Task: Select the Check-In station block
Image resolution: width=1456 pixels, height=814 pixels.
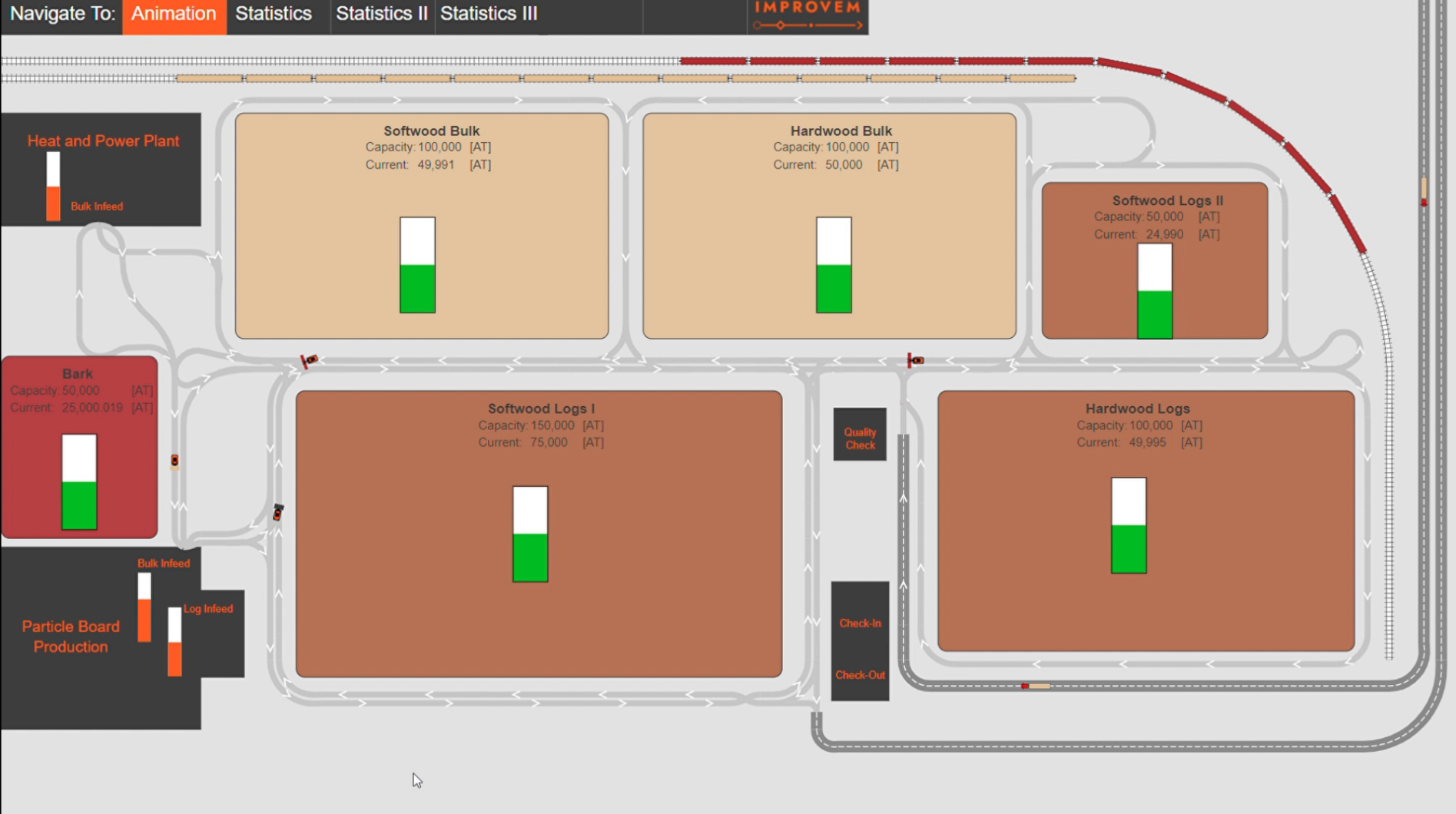Action: coord(860,623)
